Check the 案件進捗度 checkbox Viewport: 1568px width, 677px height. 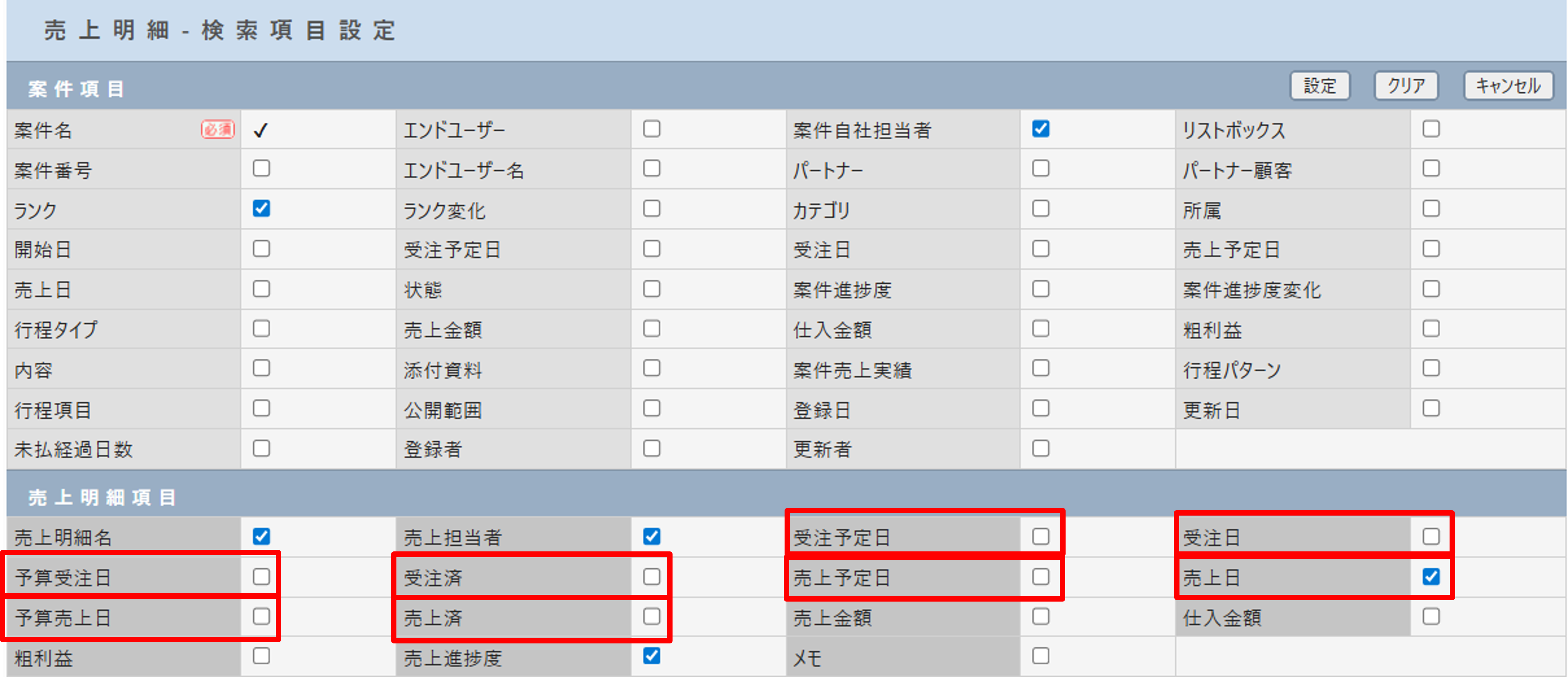click(1040, 289)
